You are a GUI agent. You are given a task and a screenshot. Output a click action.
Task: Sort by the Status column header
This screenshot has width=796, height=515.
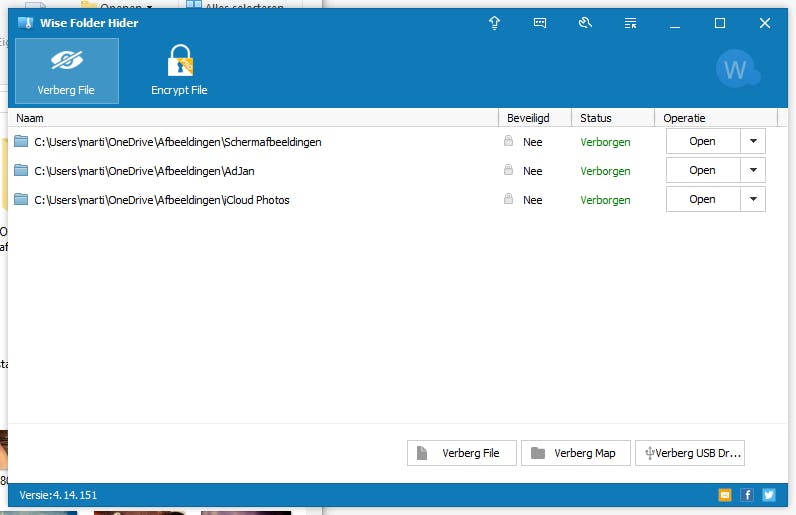[613, 118]
